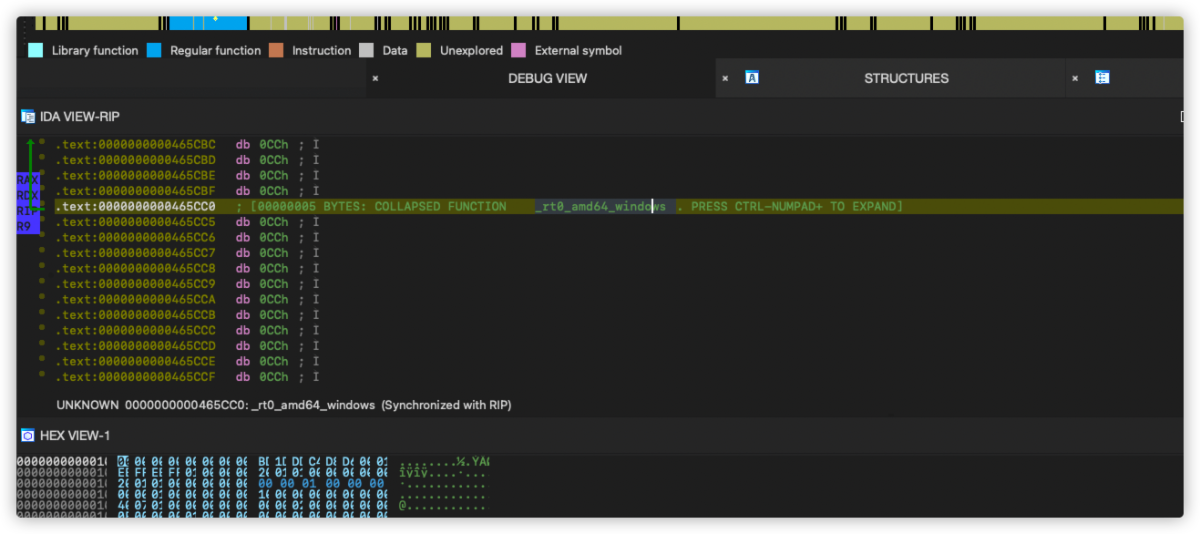Click _rt0_amd64_windows function name in listing

tap(601, 206)
